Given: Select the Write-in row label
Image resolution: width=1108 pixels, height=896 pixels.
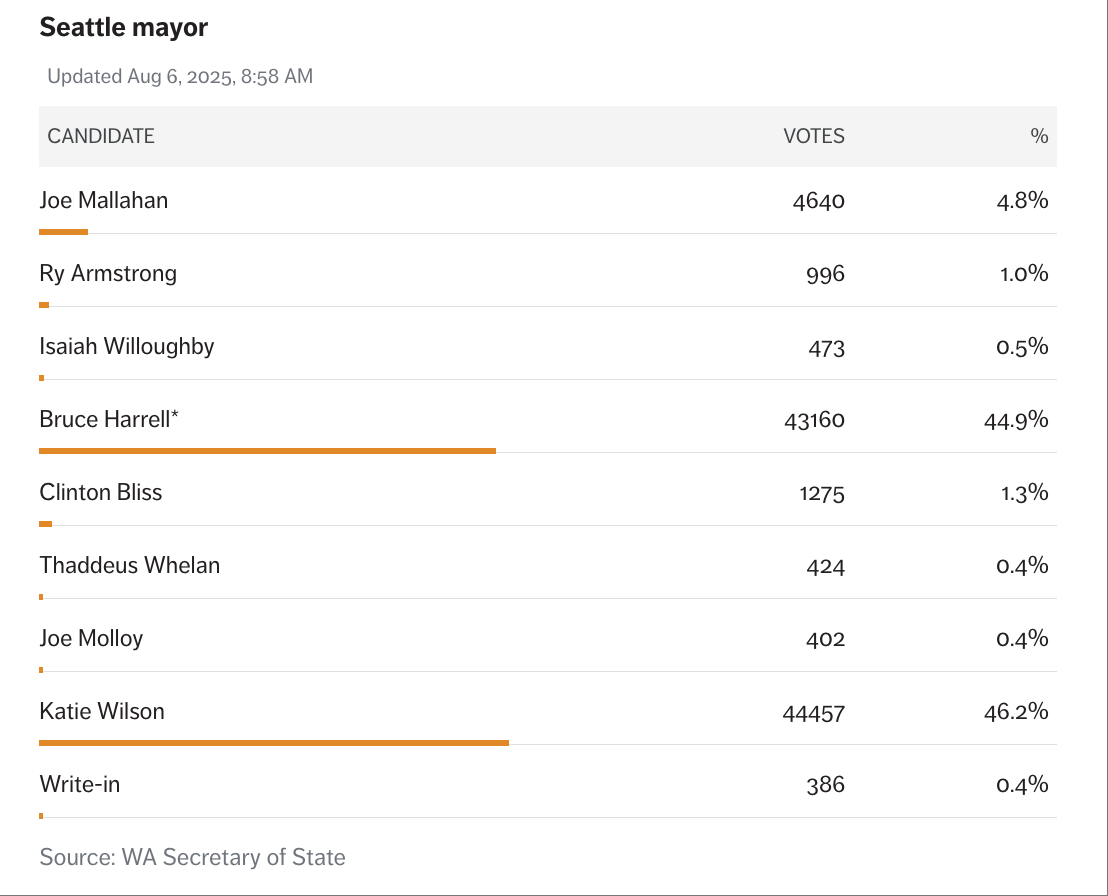Looking at the screenshot, I should point(79,784).
